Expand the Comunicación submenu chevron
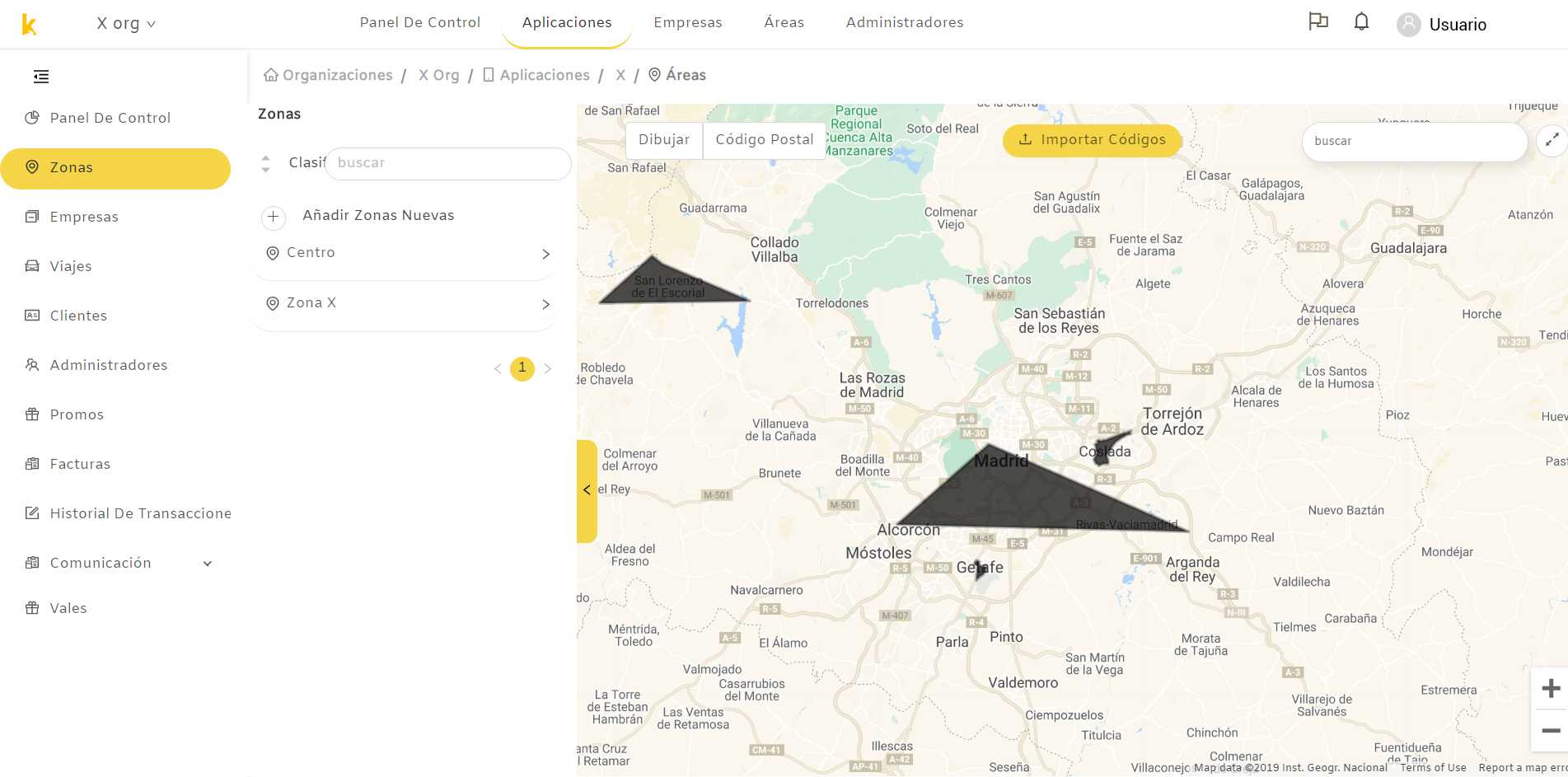Image resolution: width=1568 pixels, height=777 pixels. pos(208,564)
